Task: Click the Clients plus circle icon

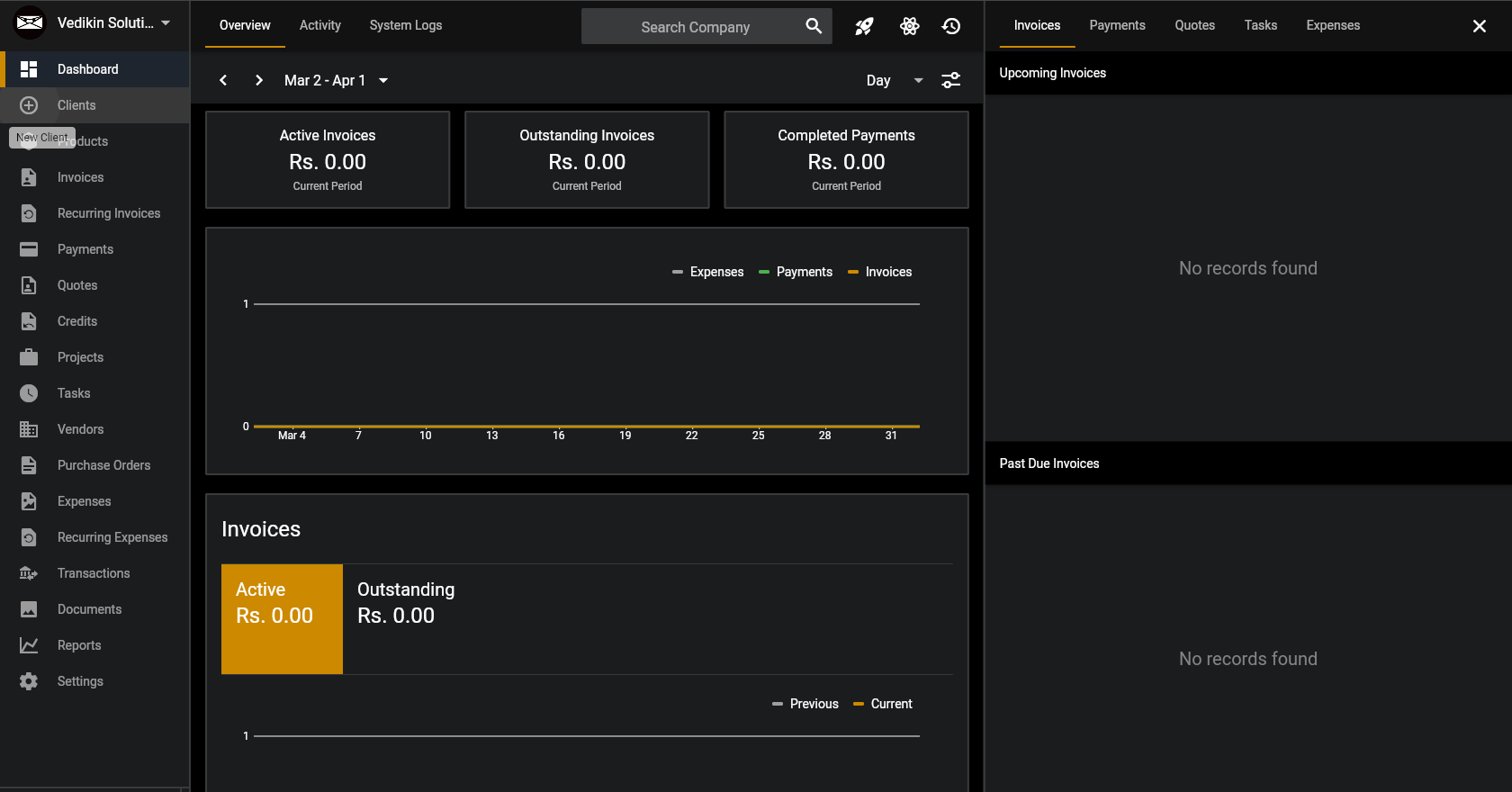Action: [x=29, y=105]
